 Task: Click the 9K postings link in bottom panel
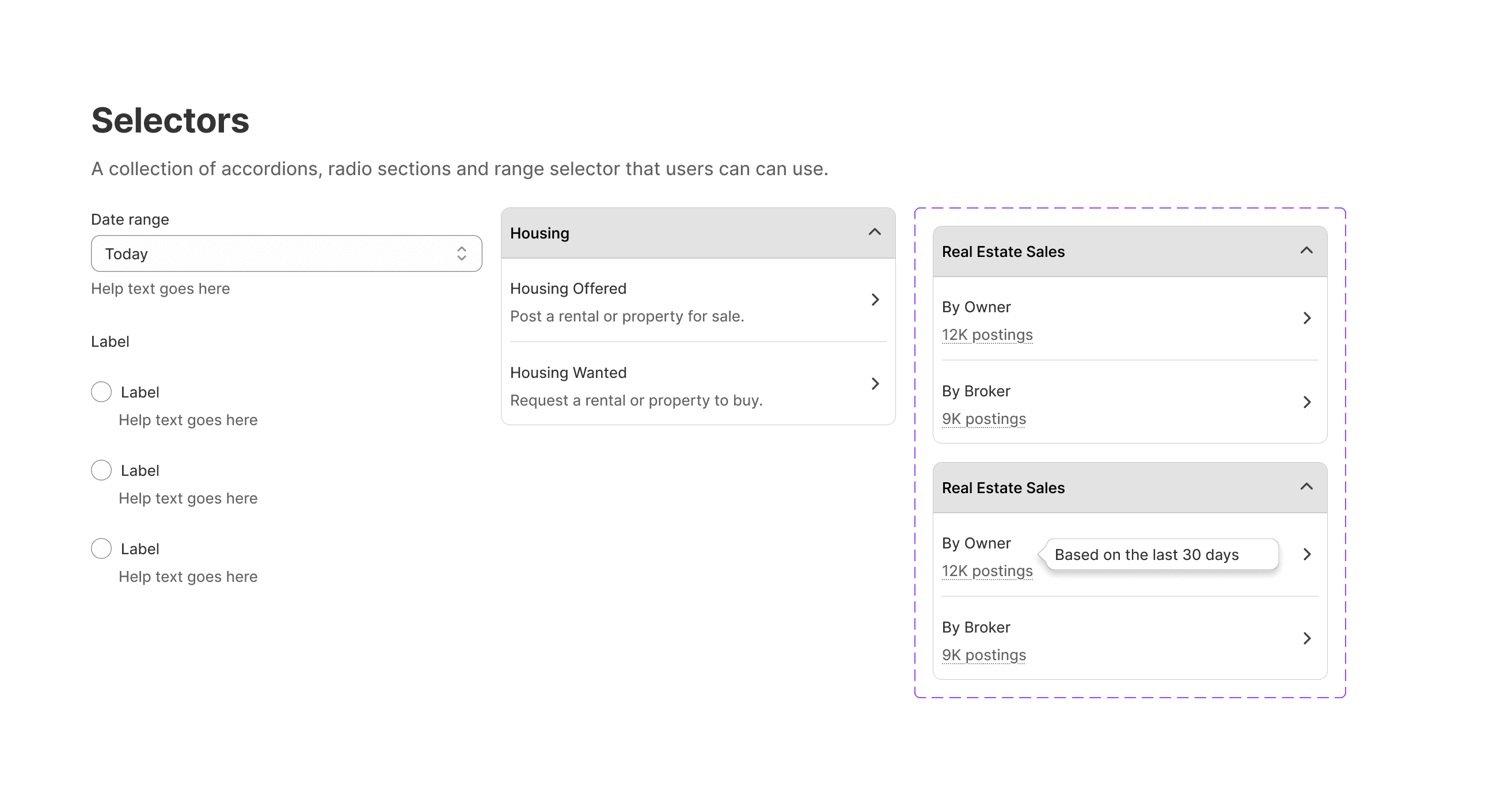[984, 654]
